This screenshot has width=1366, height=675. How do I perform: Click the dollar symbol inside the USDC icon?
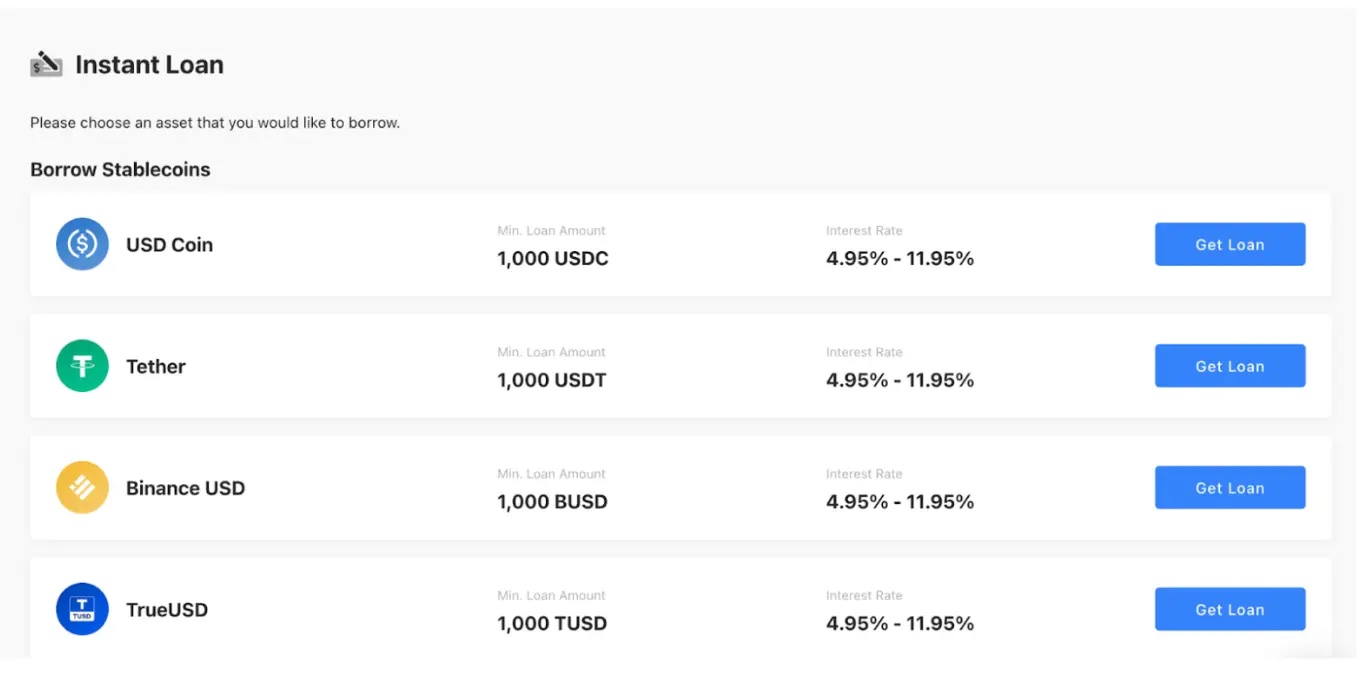tap(81, 244)
